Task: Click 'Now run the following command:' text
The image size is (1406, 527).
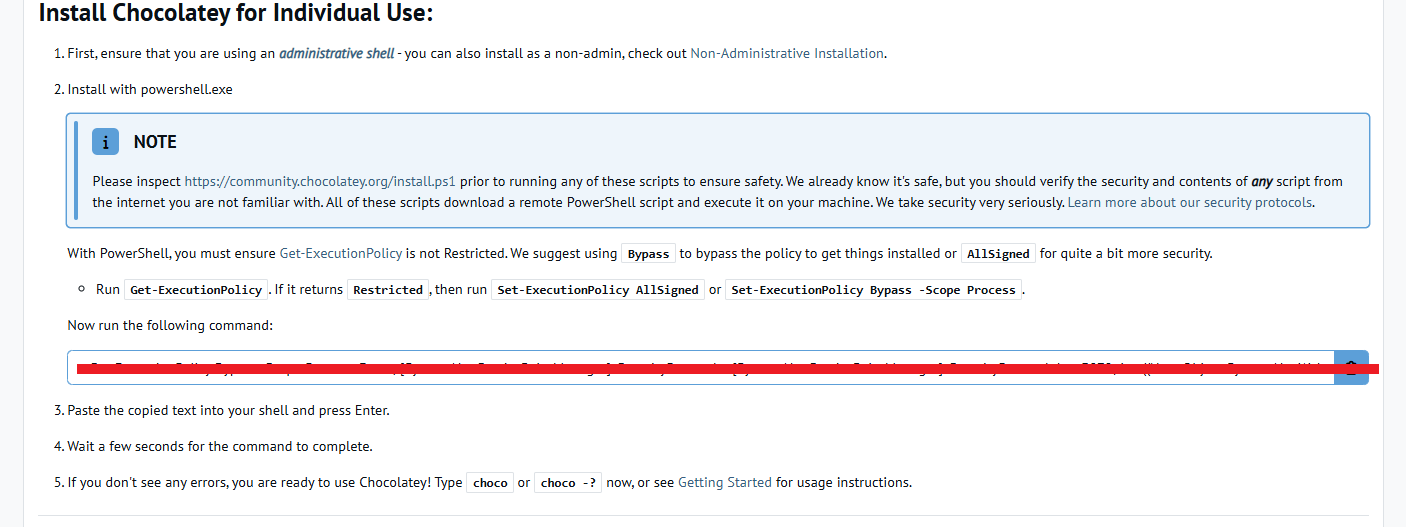Action: point(170,325)
